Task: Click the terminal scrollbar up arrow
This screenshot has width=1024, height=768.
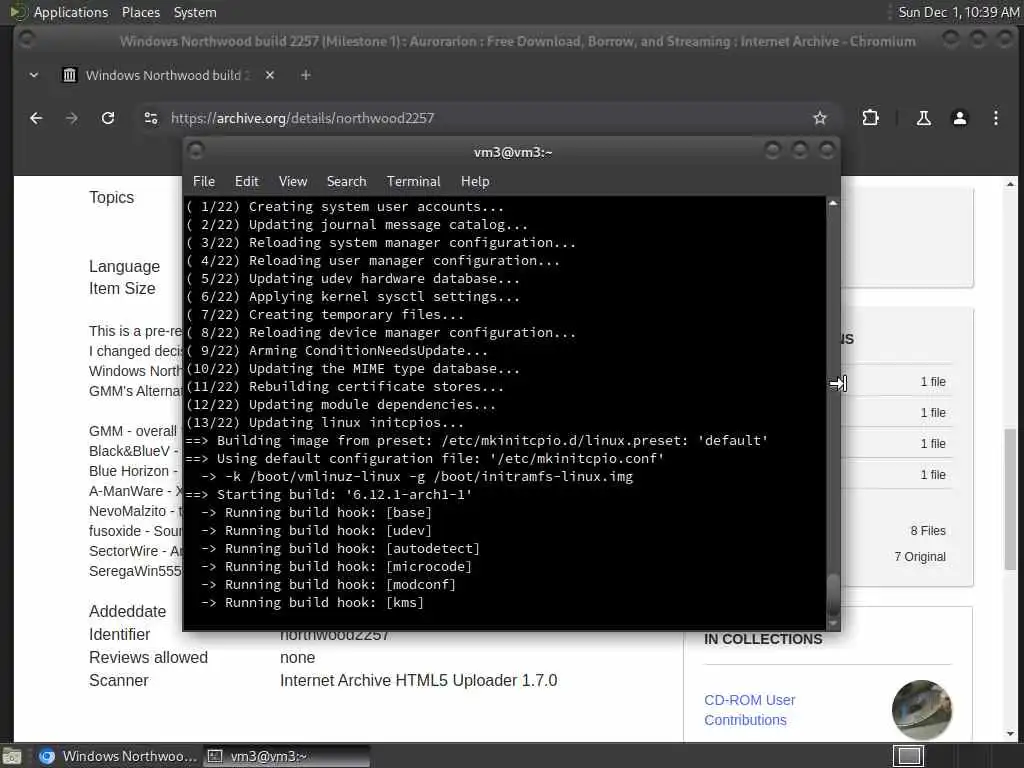Action: click(833, 204)
